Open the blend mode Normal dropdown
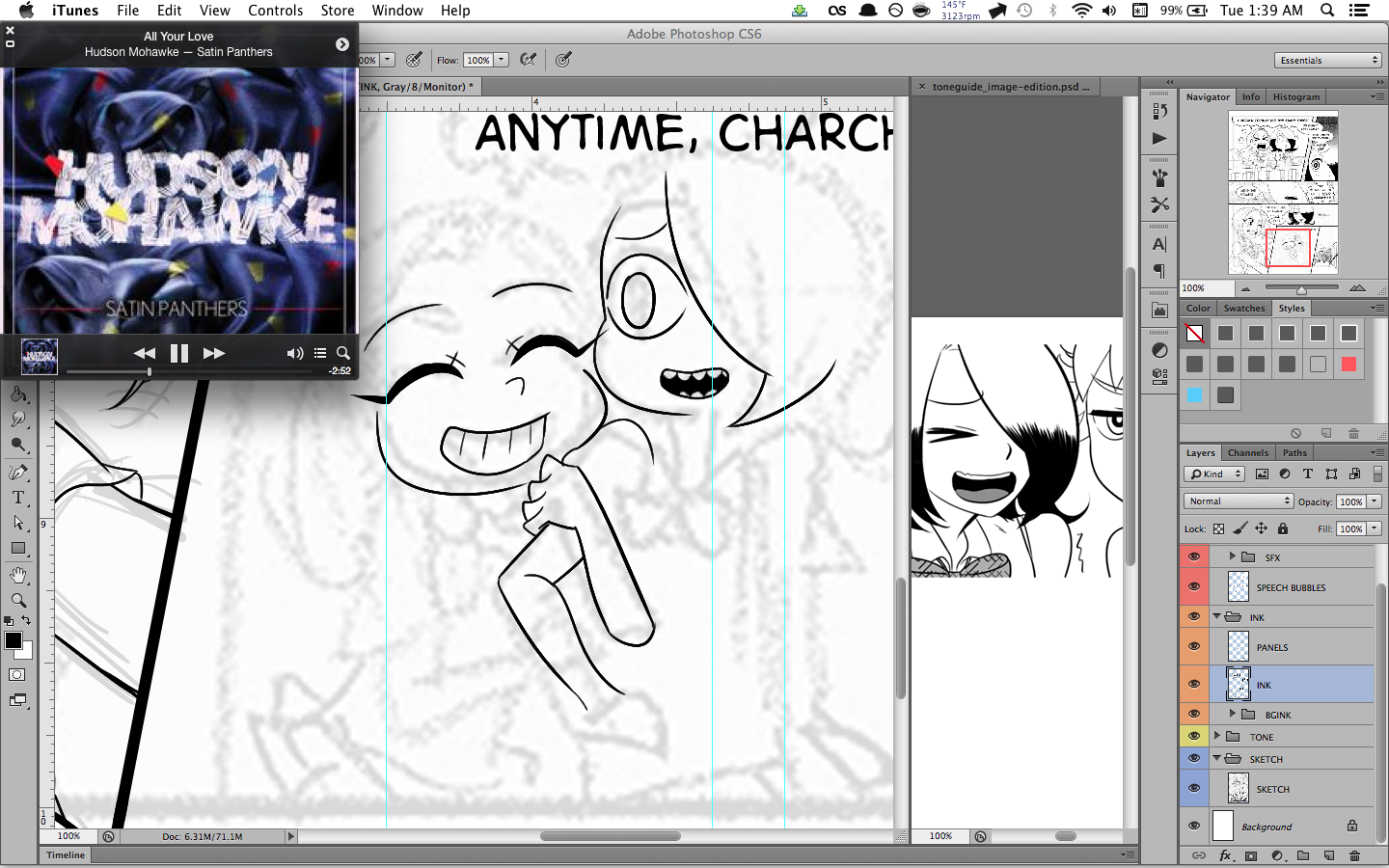1389x868 pixels. click(1239, 502)
